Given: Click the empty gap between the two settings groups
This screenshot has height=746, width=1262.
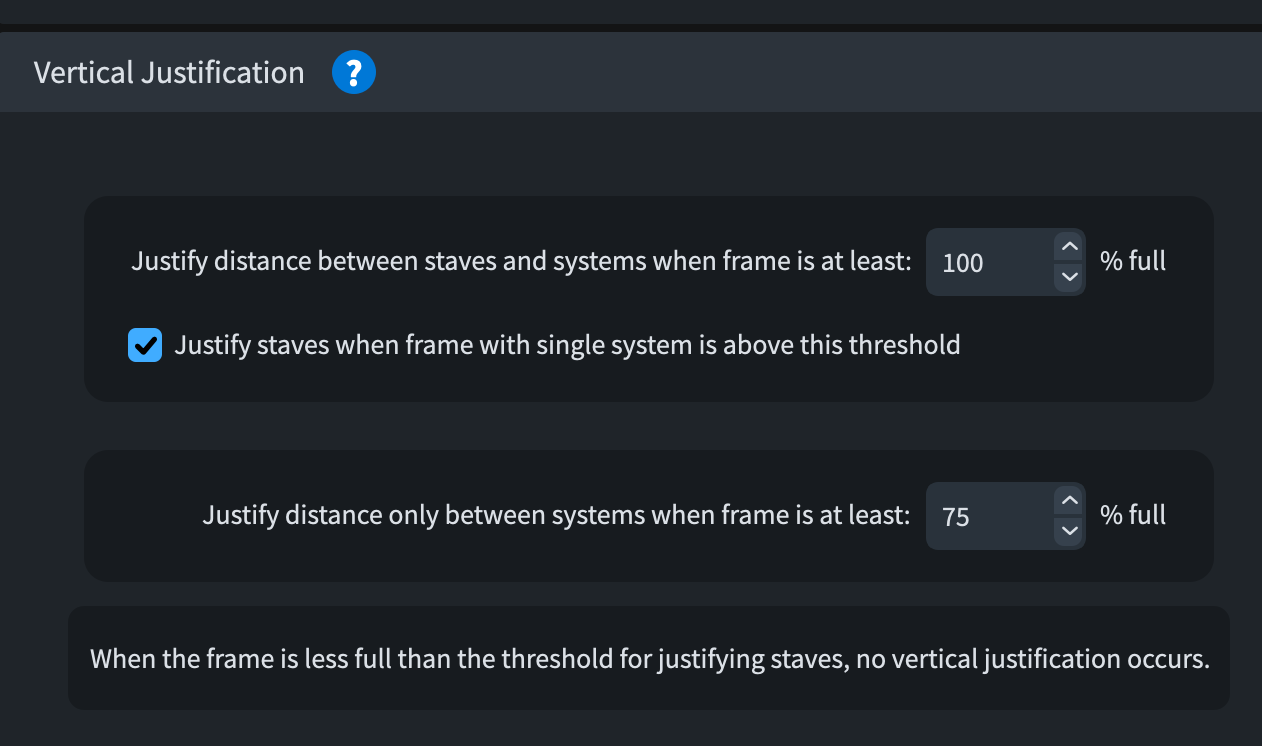Looking at the screenshot, I should click(648, 426).
